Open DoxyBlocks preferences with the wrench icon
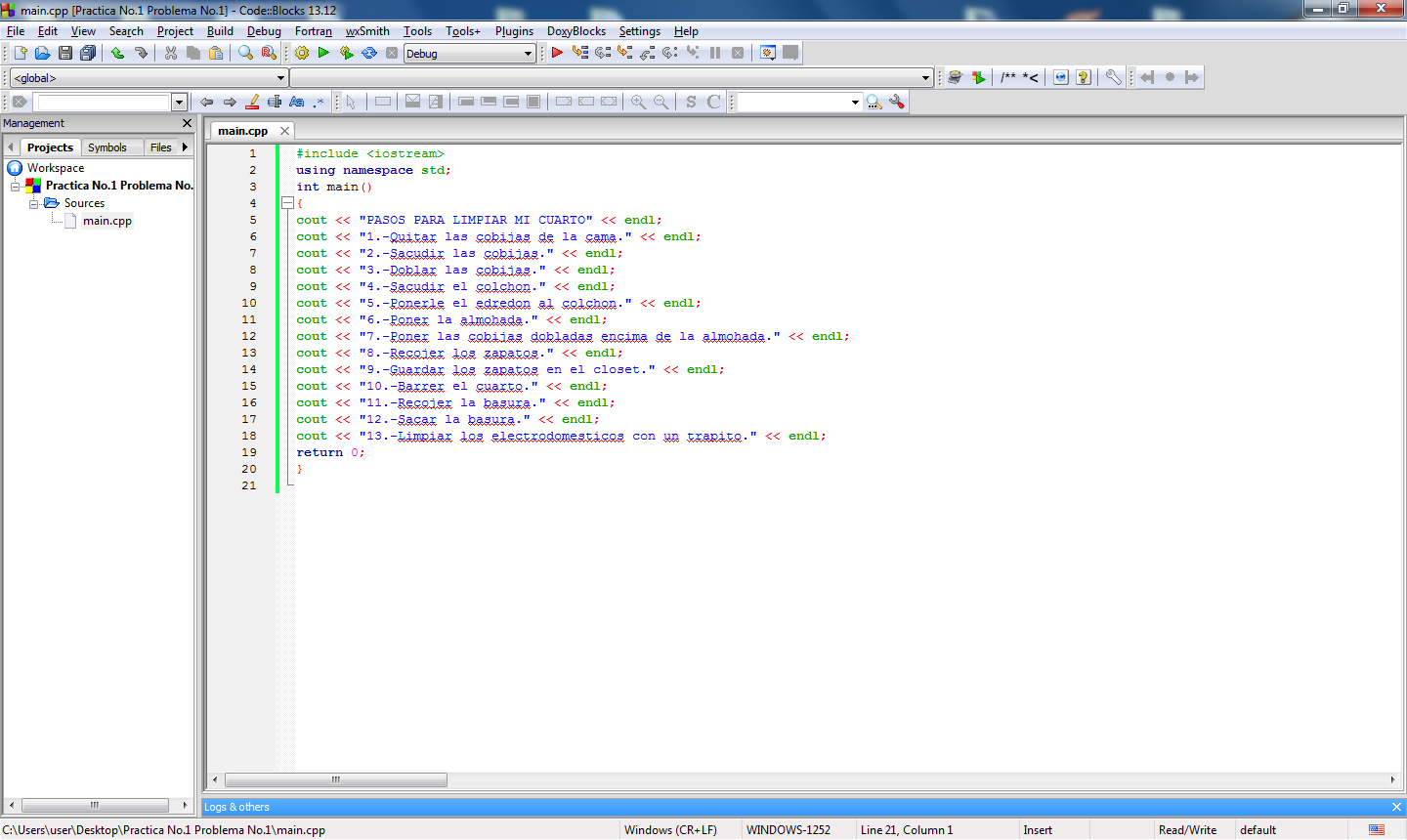The image size is (1407, 840). click(x=1112, y=77)
